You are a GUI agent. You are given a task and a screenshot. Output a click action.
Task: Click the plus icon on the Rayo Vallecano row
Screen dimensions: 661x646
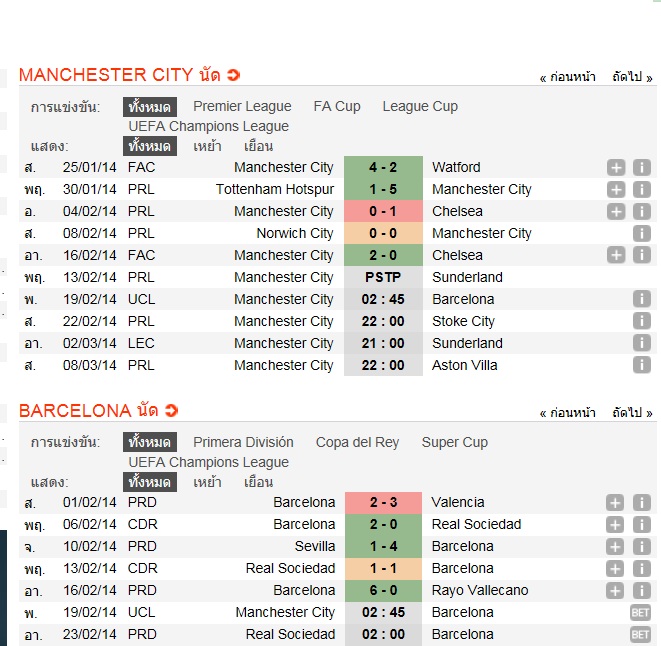(616, 590)
